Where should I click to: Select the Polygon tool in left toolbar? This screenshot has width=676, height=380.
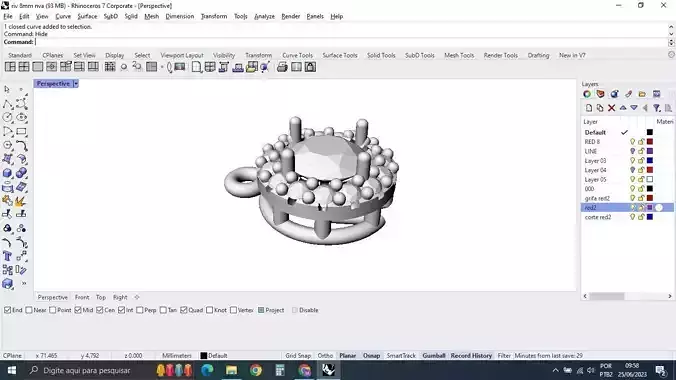coord(7,145)
